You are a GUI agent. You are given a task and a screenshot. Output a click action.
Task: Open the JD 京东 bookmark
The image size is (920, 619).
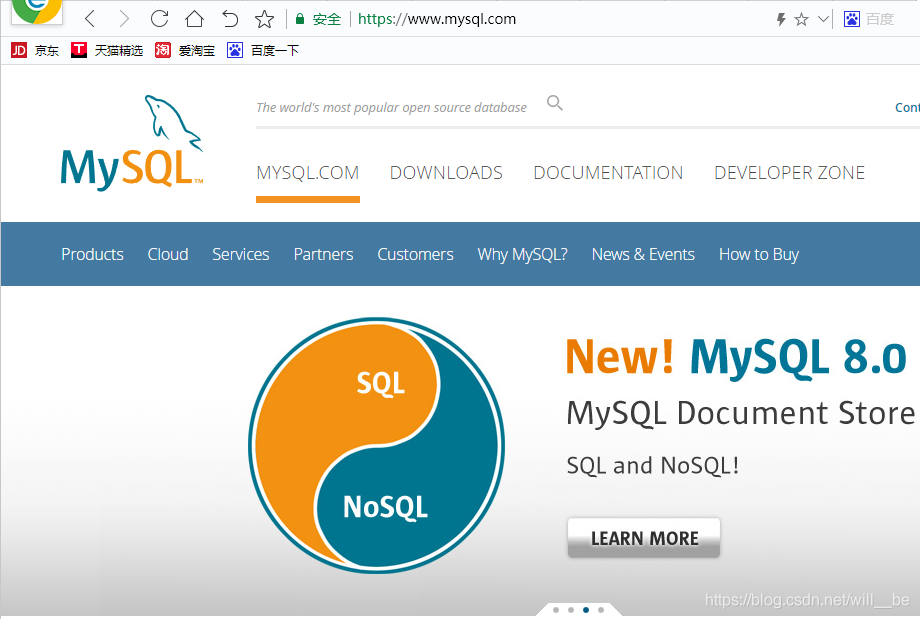[35, 50]
